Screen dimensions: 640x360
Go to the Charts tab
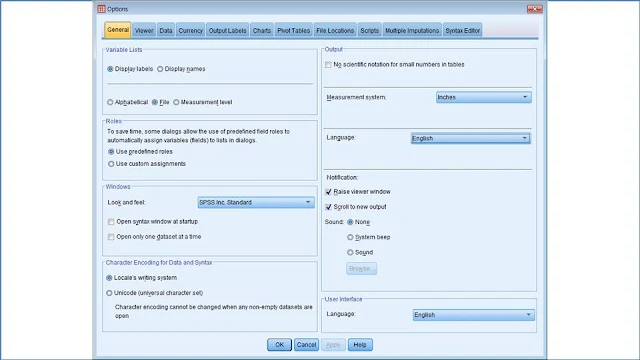(262, 31)
